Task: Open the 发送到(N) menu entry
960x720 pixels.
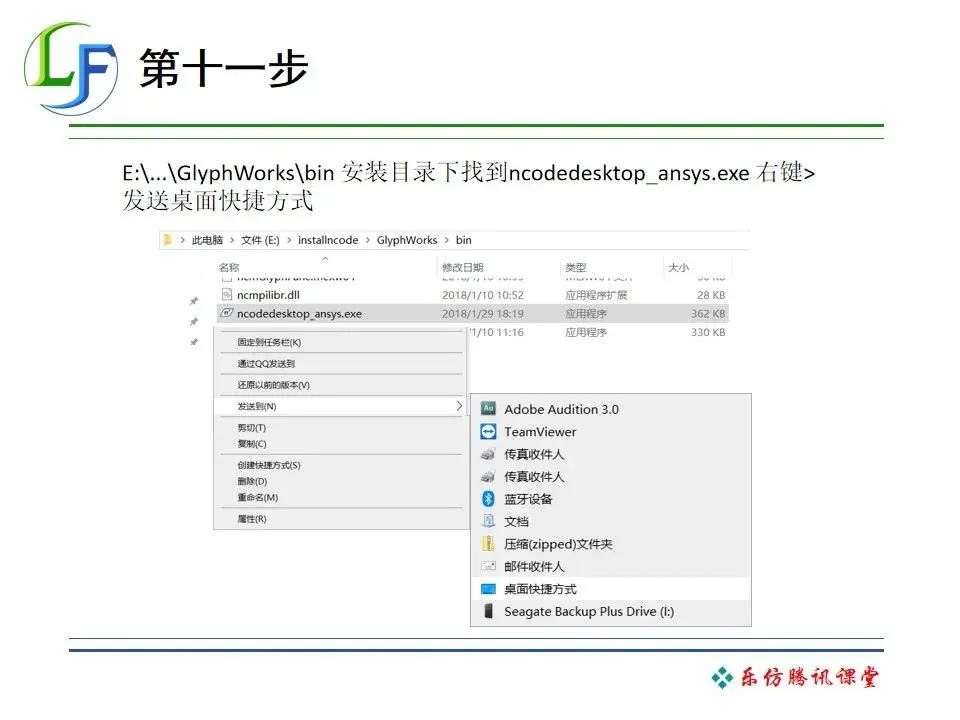Action: click(x=340, y=406)
